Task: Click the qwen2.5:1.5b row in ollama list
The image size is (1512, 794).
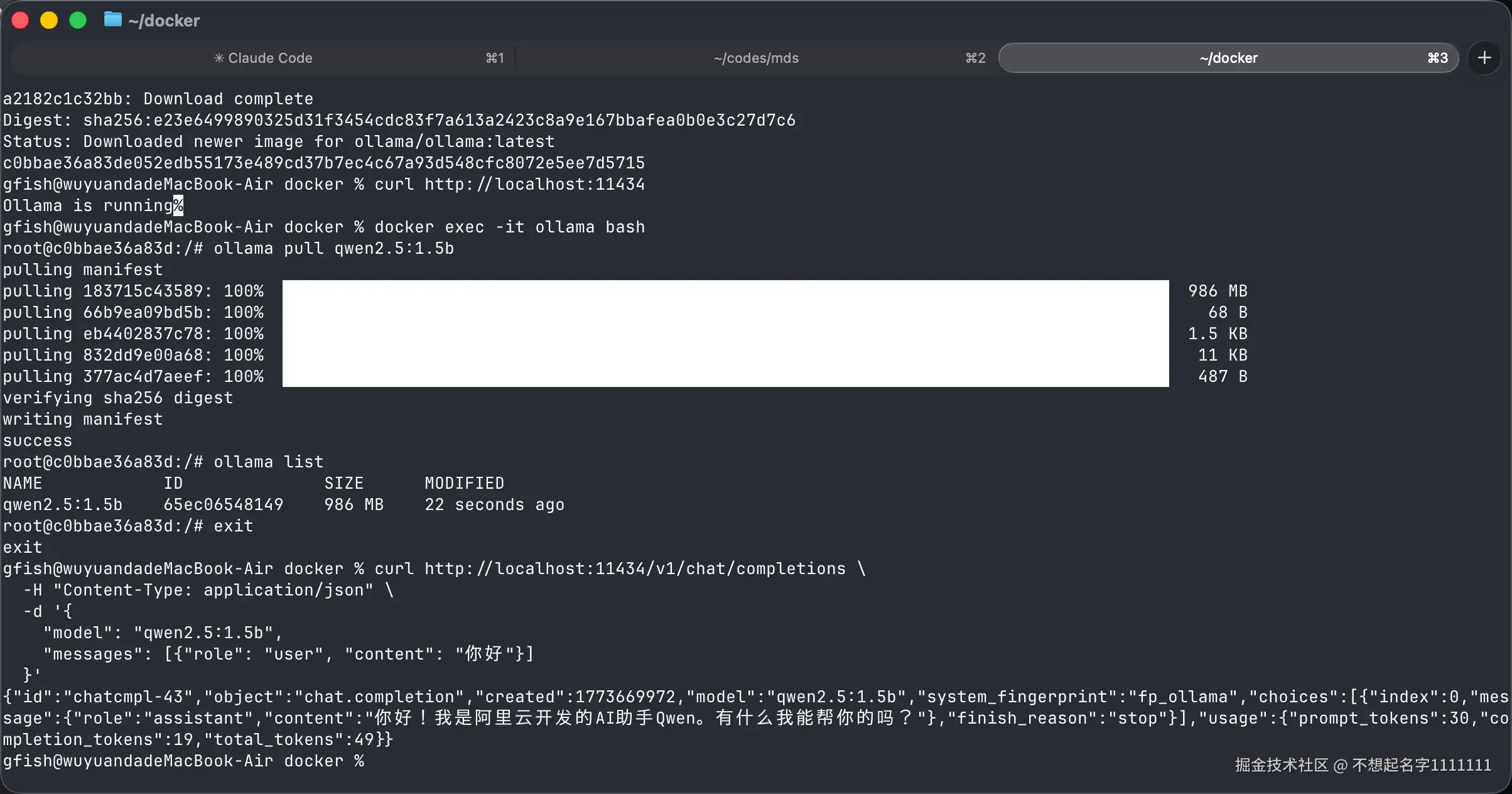Action: click(x=63, y=504)
